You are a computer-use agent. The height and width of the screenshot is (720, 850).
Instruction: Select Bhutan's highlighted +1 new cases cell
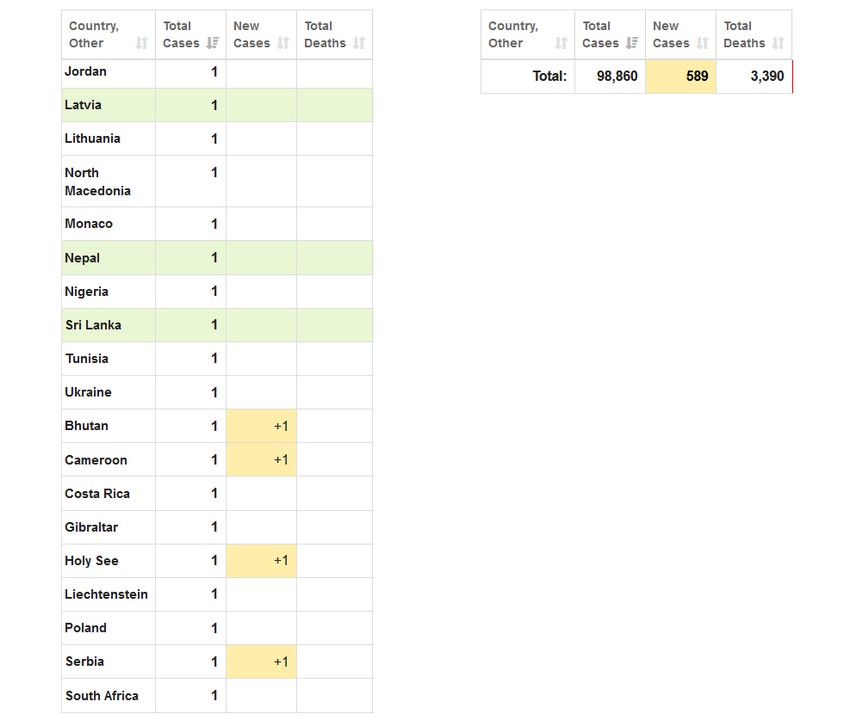(262, 426)
